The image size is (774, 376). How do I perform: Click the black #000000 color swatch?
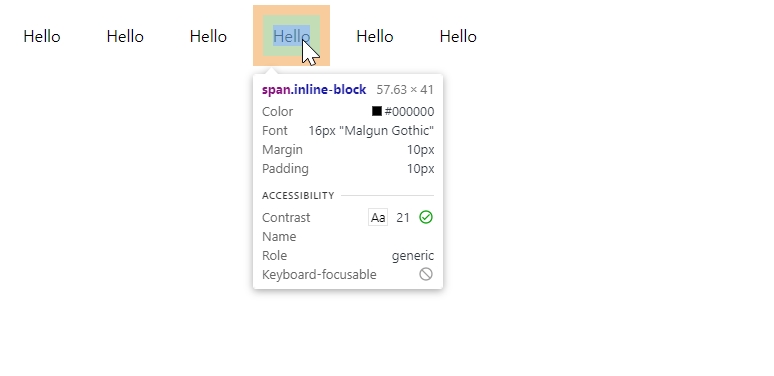tap(377, 111)
